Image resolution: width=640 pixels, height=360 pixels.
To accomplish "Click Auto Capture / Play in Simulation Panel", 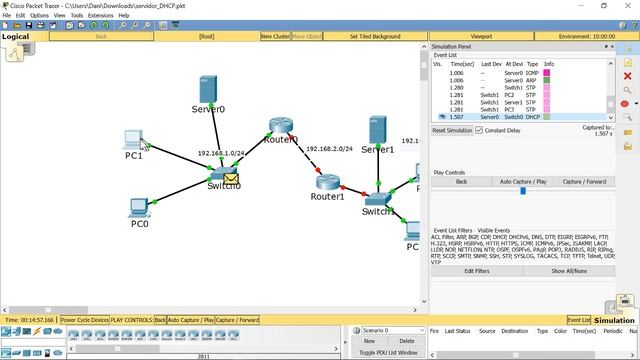I will (x=523, y=182).
